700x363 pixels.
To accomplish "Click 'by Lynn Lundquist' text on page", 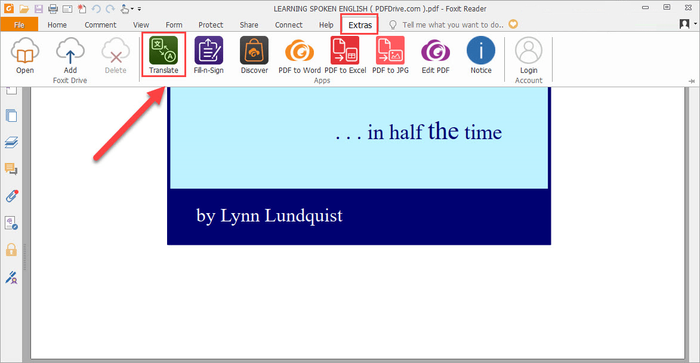I will click(x=269, y=216).
